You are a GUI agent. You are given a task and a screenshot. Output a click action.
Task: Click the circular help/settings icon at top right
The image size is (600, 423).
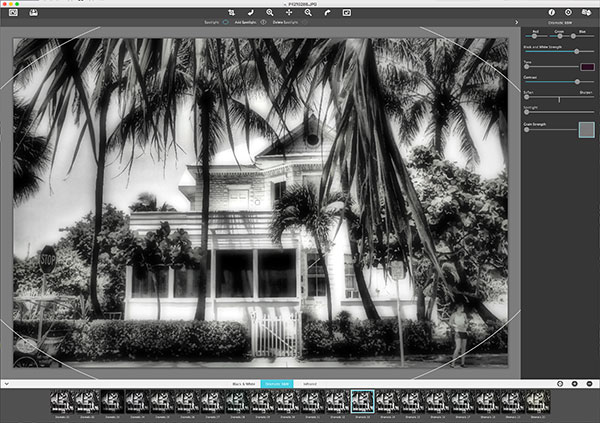tap(568, 13)
